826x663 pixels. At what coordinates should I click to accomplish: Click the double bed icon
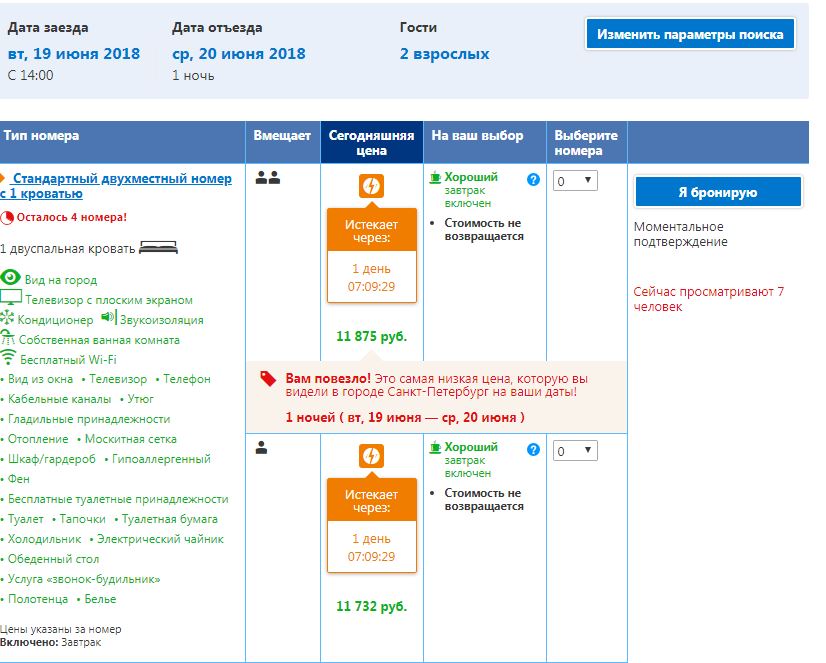[x=158, y=247]
